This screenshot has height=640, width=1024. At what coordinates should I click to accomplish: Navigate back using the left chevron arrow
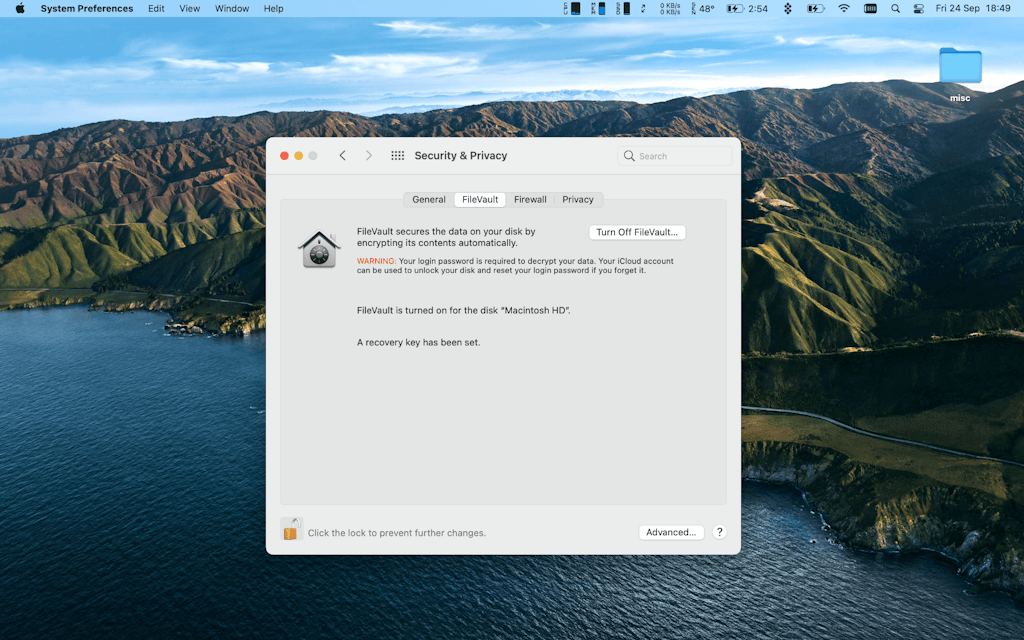tap(343, 156)
